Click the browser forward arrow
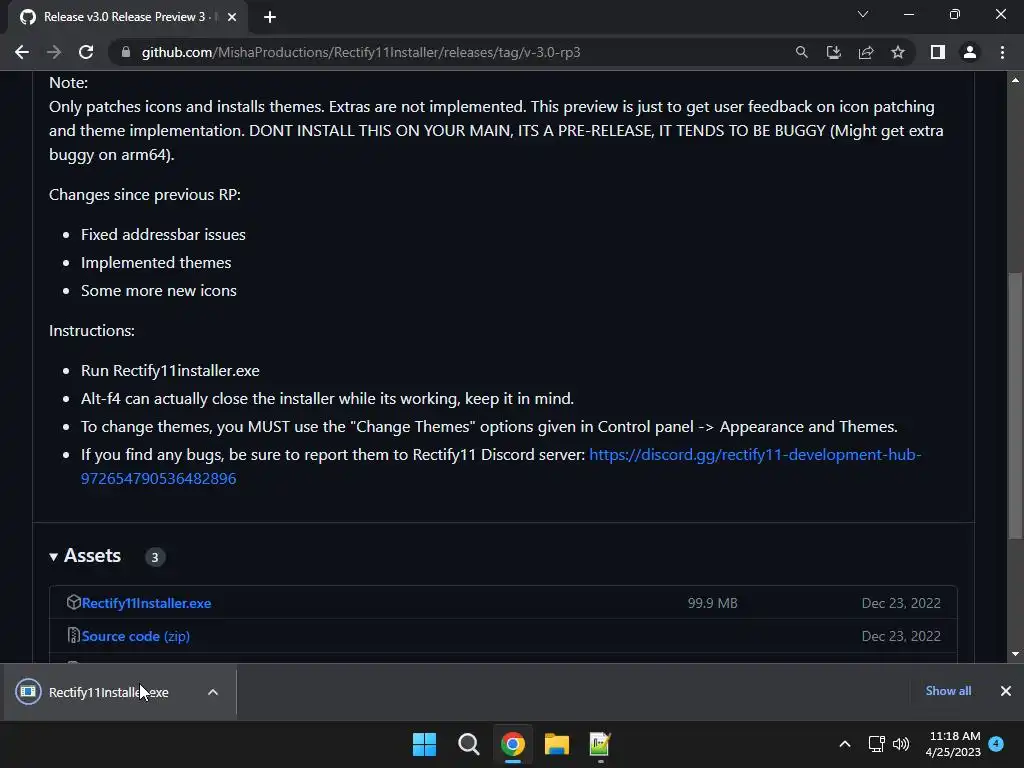 pyautogui.click(x=54, y=52)
